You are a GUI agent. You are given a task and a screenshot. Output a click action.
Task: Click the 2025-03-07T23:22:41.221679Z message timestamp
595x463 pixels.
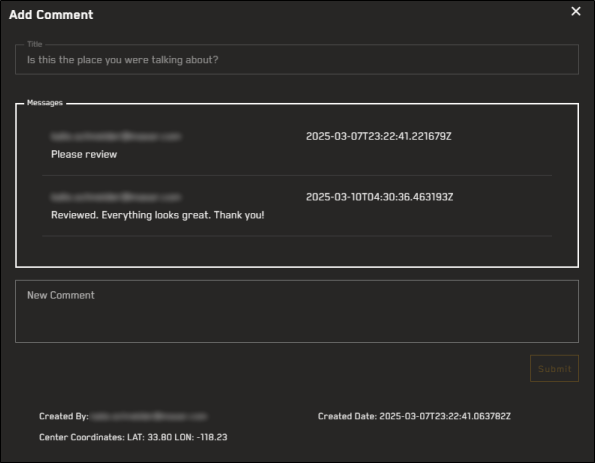pyautogui.click(x=379, y=136)
